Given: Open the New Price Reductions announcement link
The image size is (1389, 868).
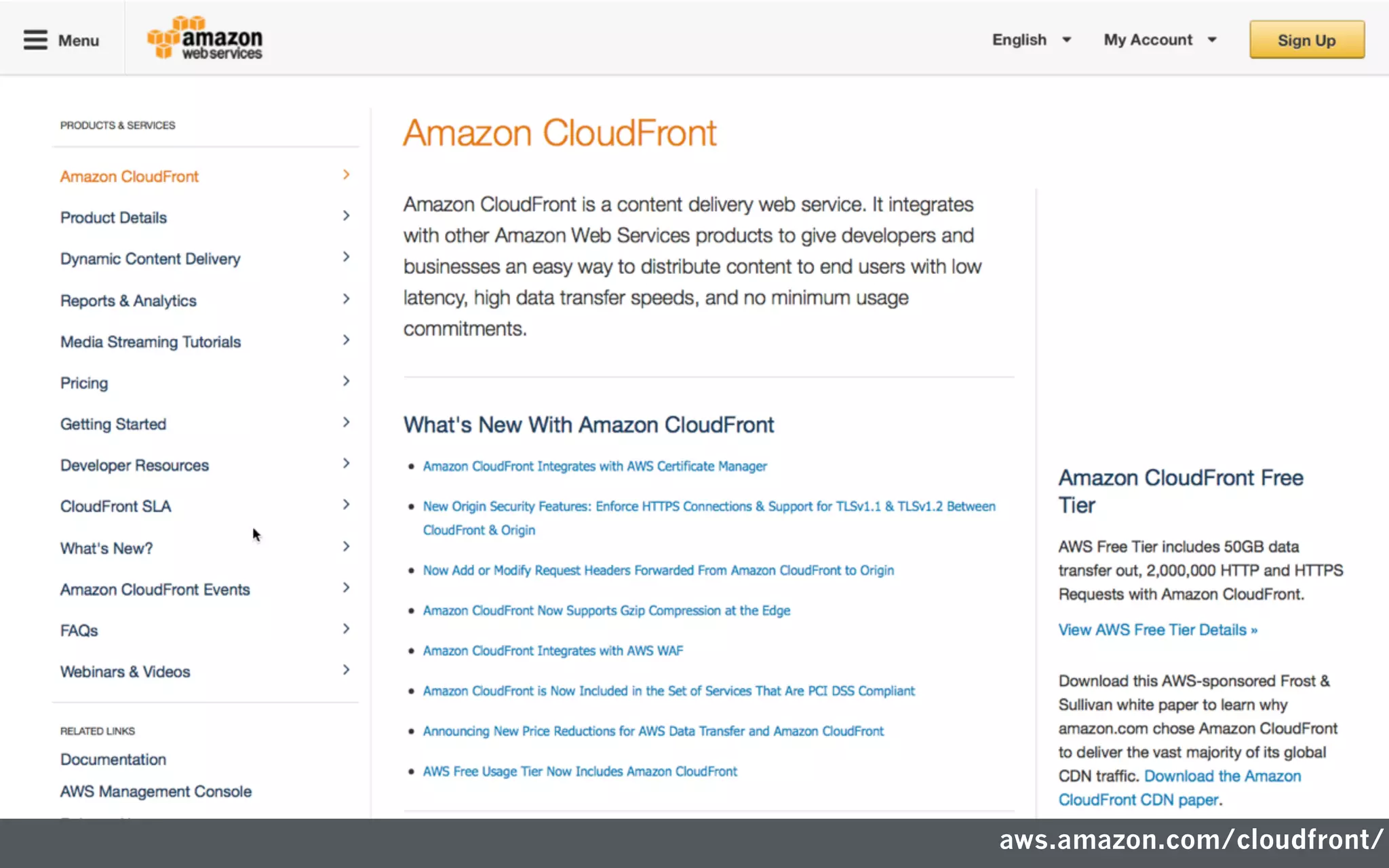Looking at the screenshot, I should (x=653, y=731).
